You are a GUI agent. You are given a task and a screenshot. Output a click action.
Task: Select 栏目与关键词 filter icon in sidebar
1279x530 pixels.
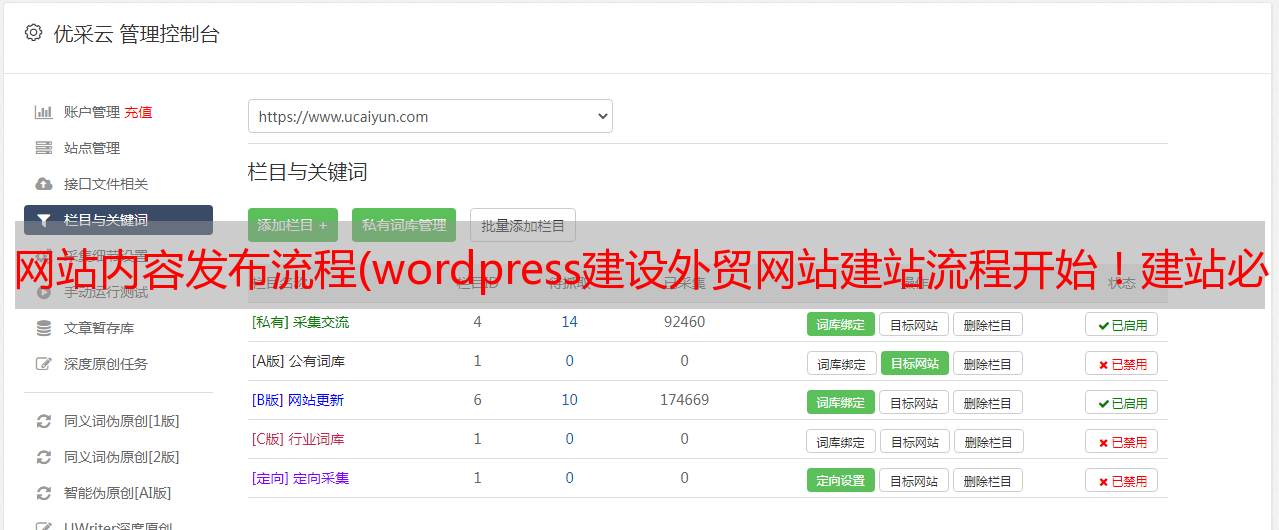click(x=44, y=220)
